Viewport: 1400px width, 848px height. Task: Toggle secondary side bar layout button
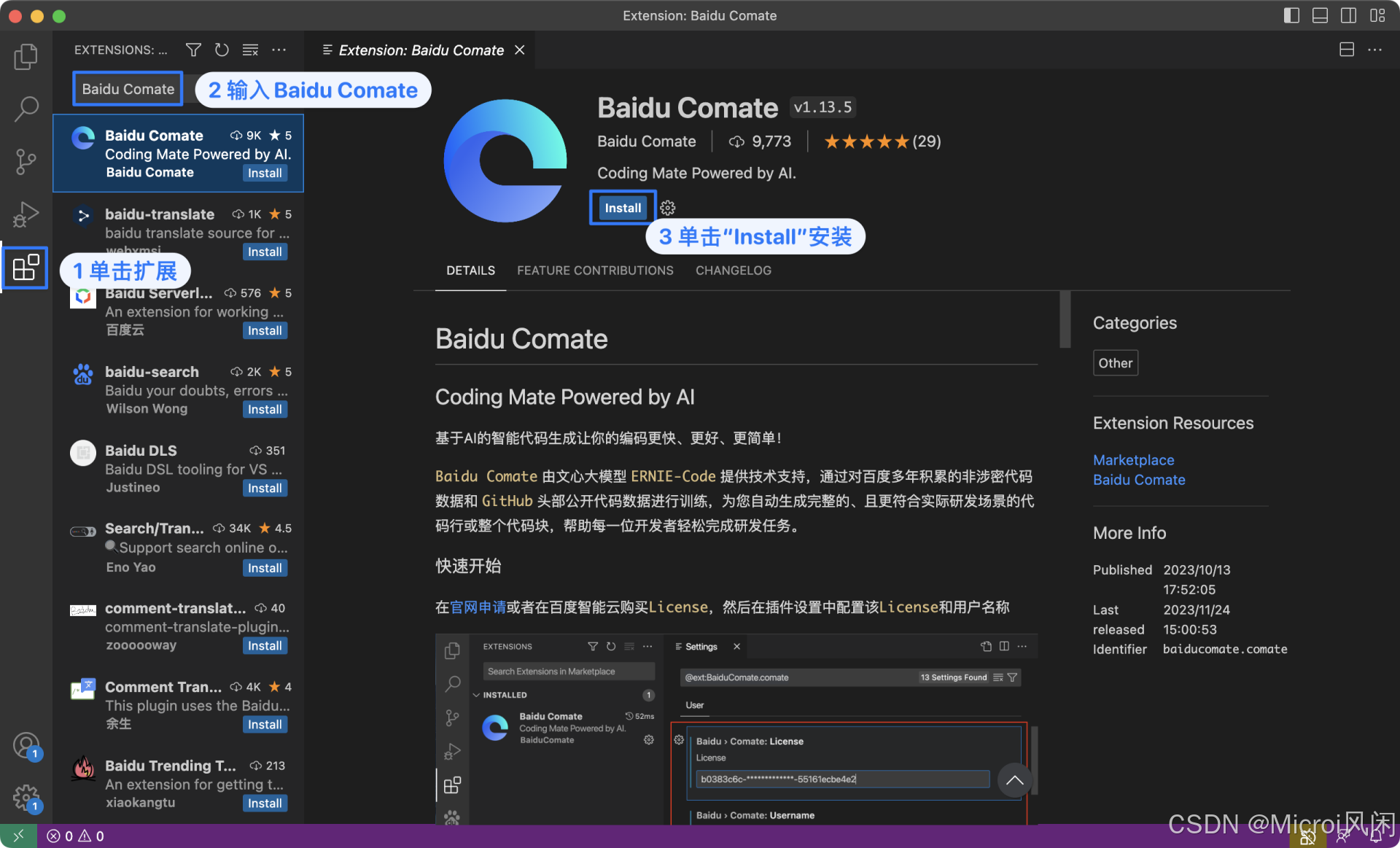[x=1348, y=15]
